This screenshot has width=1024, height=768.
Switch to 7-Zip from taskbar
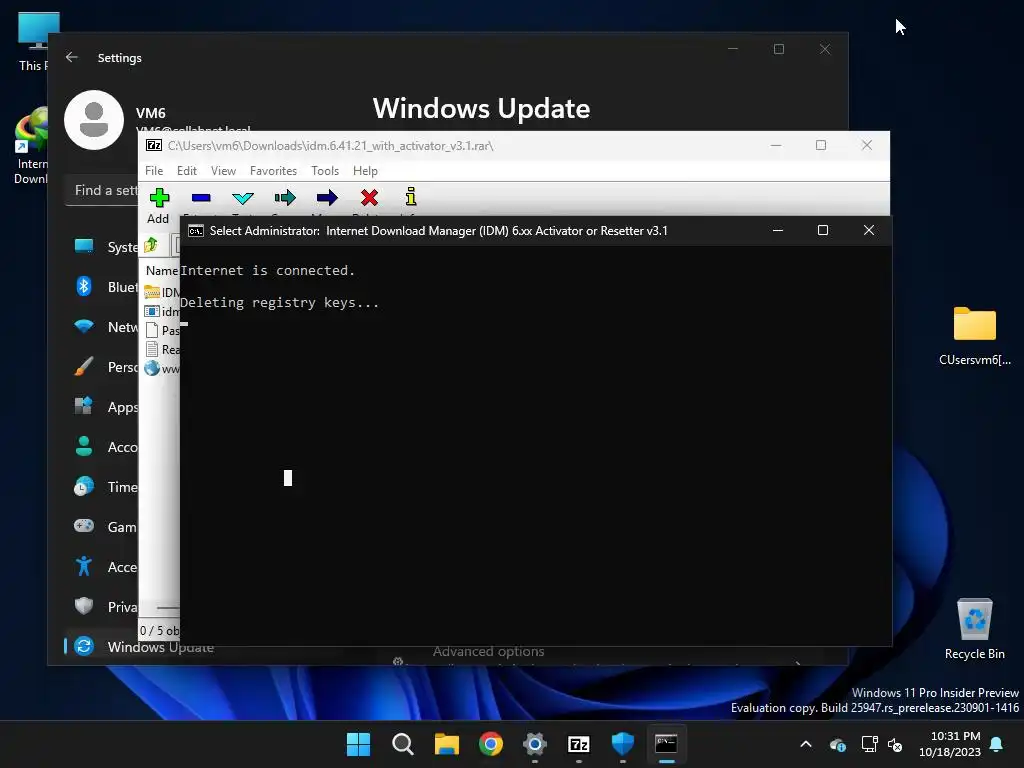tap(579, 744)
